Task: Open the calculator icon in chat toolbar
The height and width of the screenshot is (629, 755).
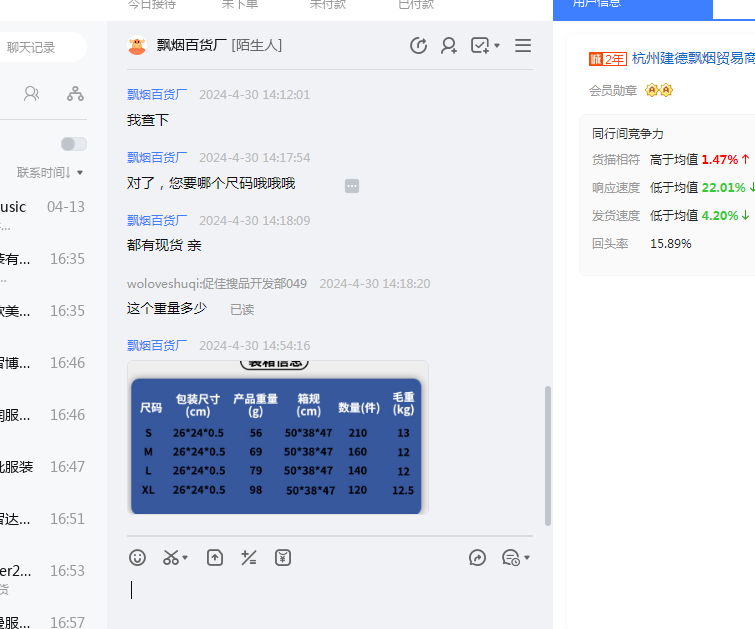Action: tap(249, 558)
